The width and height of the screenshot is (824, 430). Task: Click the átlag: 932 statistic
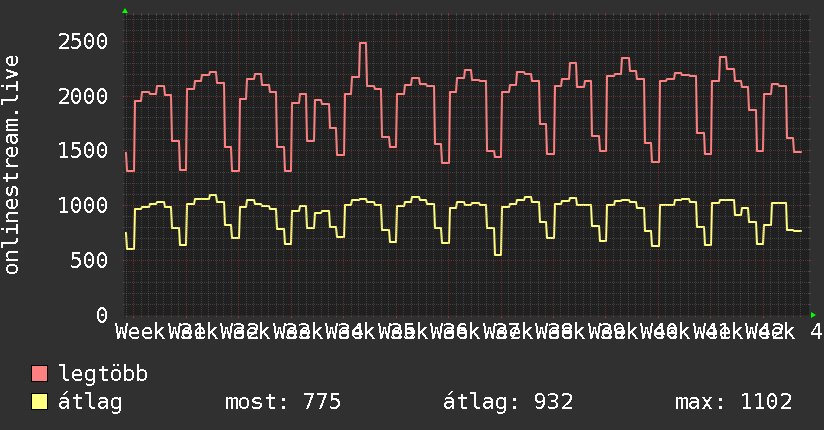(x=508, y=402)
